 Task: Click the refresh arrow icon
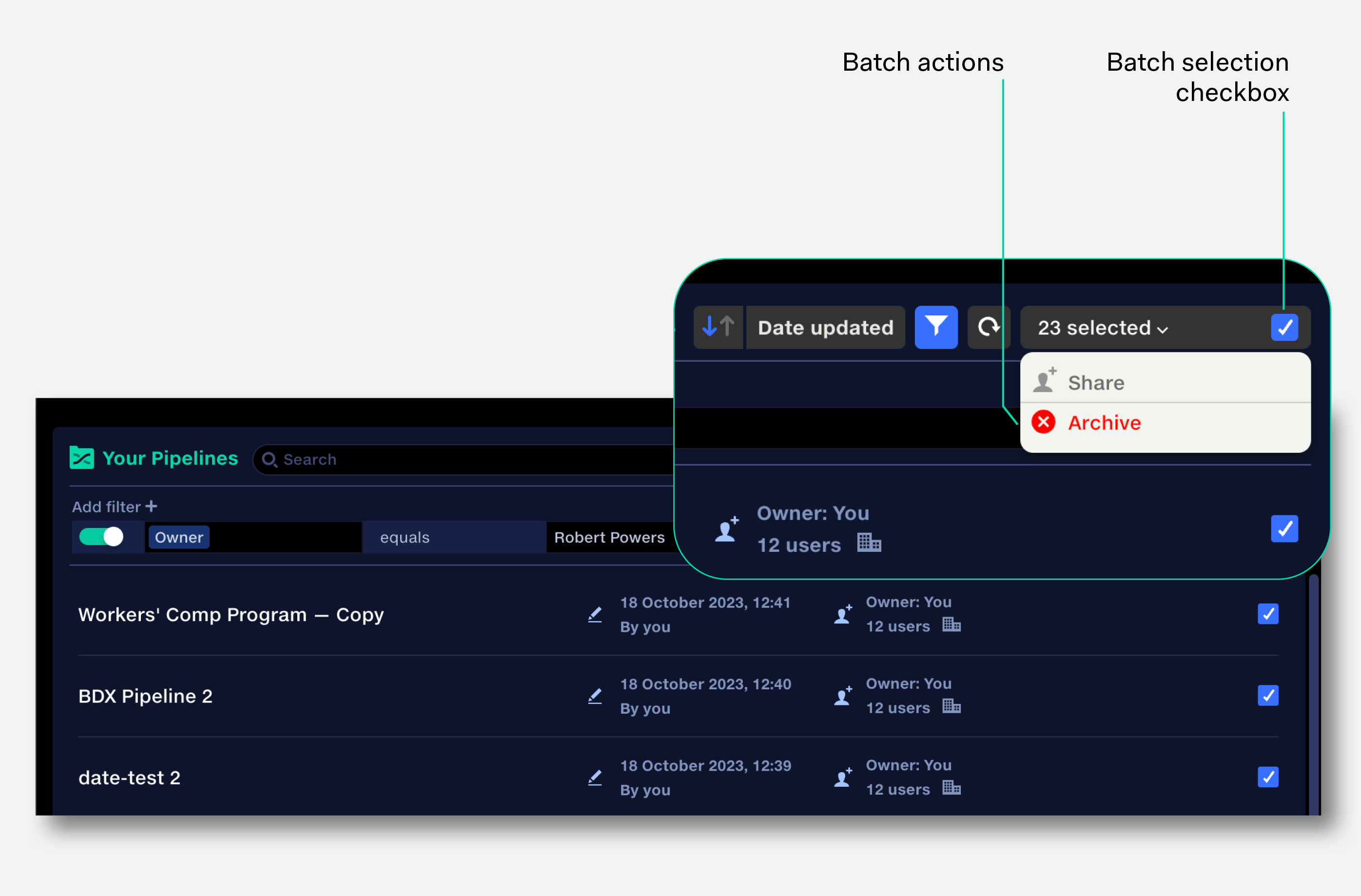[989, 327]
